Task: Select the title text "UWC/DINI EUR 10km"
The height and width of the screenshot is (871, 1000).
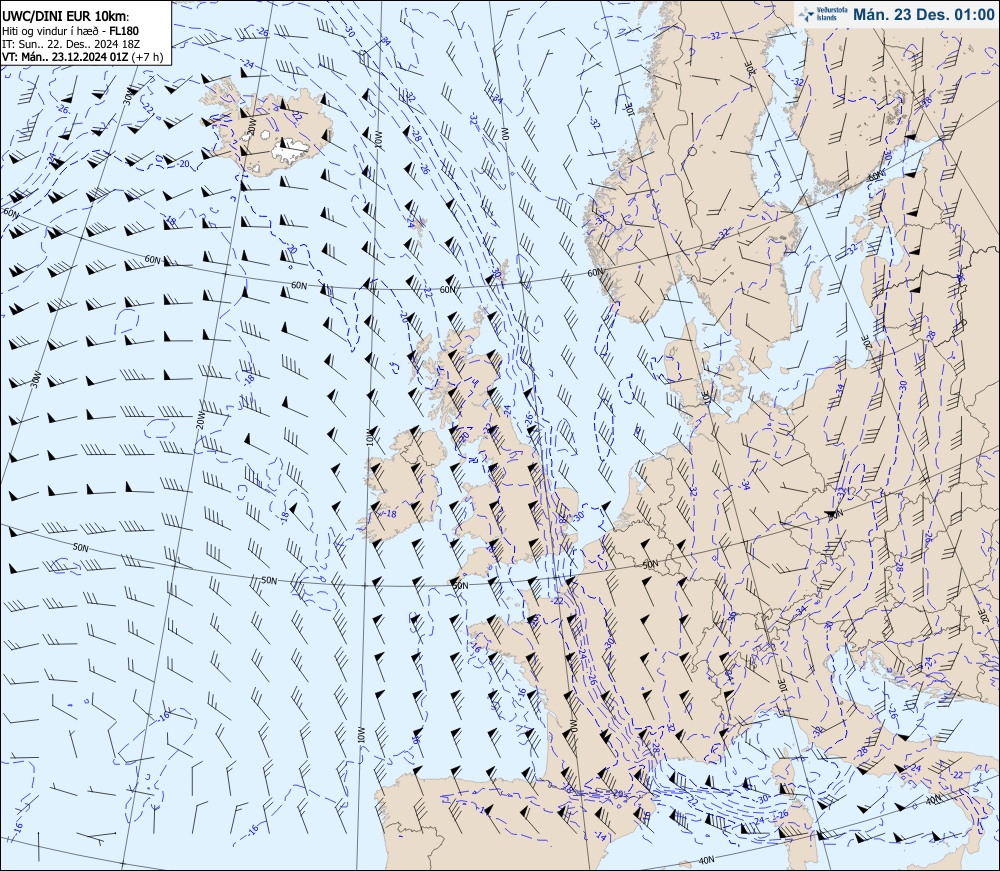Action: click(x=64, y=18)
